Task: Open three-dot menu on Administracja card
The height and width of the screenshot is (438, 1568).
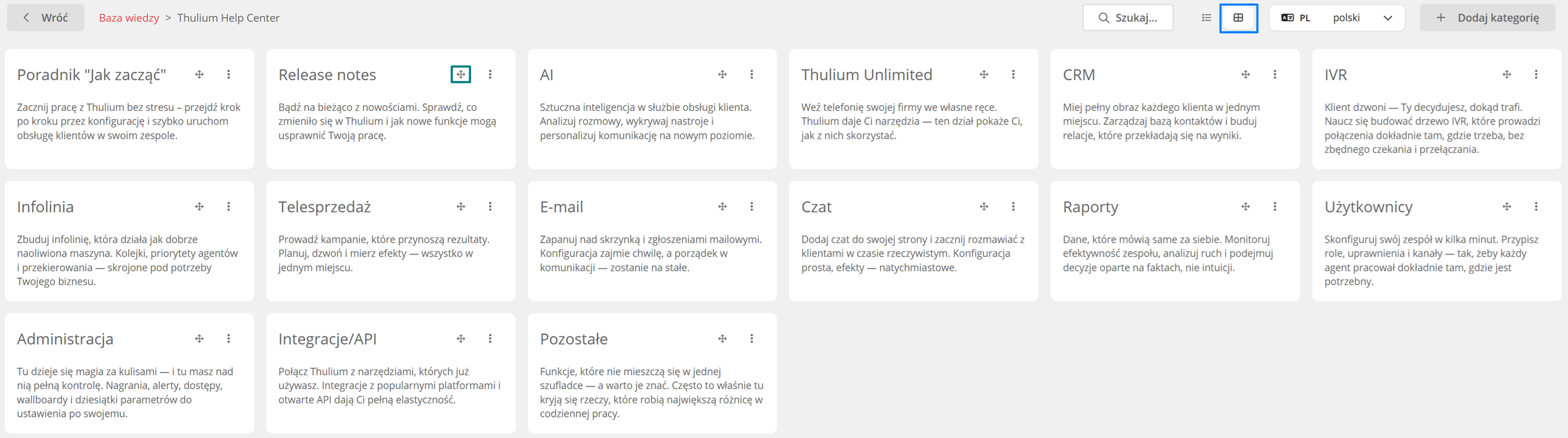Action: click(229, 339)
